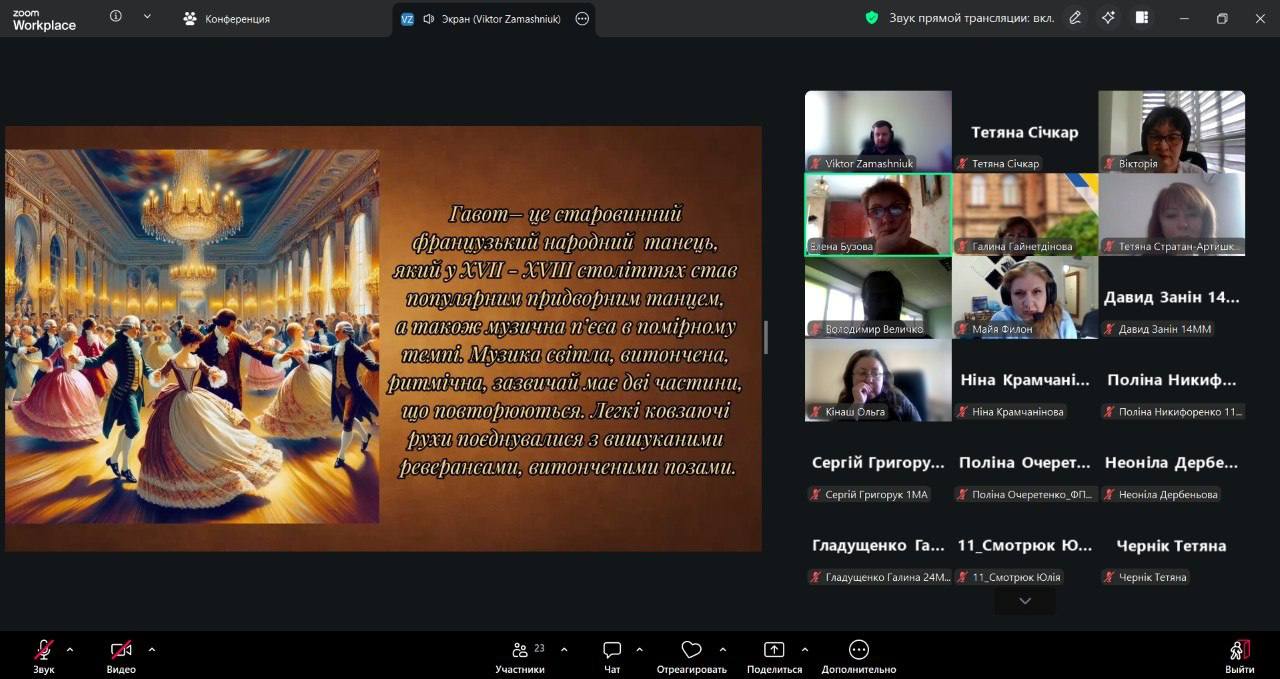Select the Экран (Viktor Zamashniuk) tab
The image size is (1280, 679).
491,19
